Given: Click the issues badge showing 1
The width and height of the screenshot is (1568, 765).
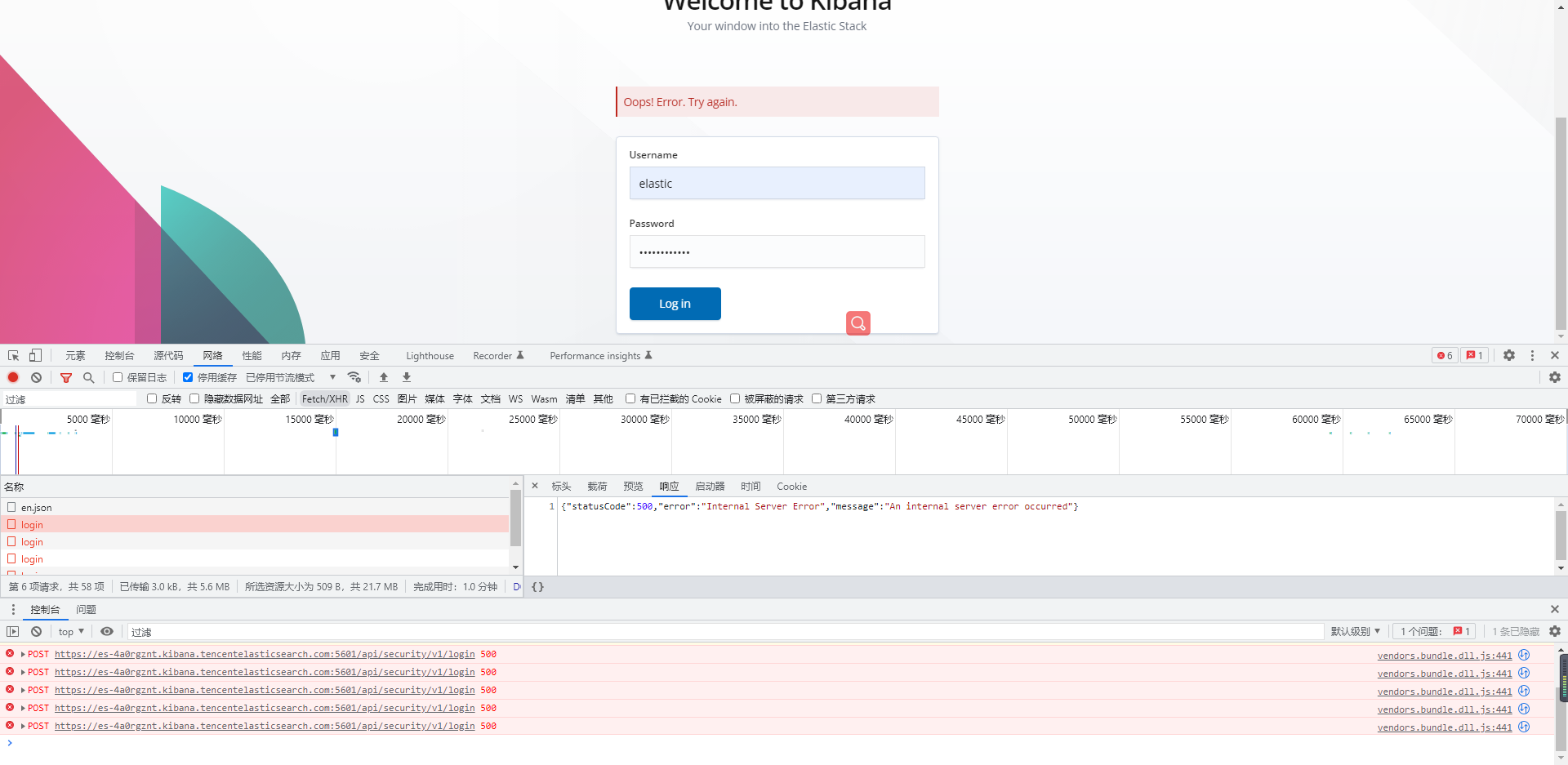Looking at the screenshot, I should click(1474, 355).
